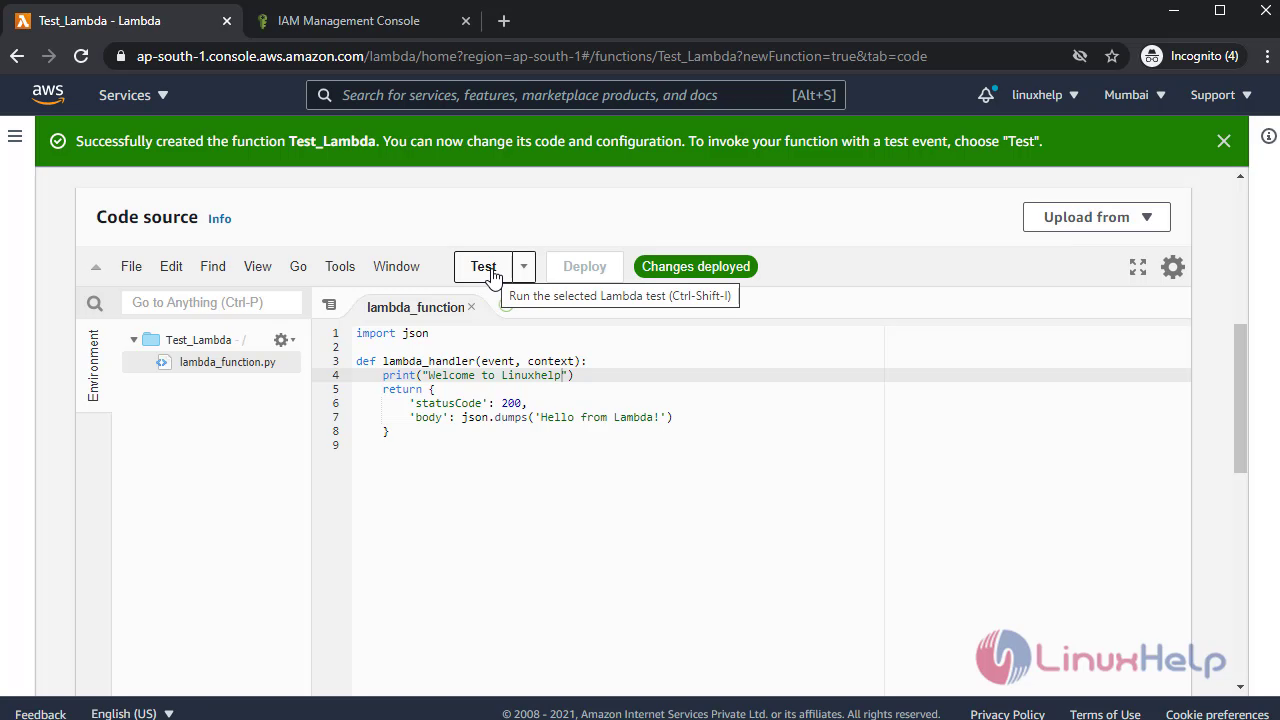Click the scrollbar down arrow
Screen dimensions: 1280x720
[x=1240, y=687]
